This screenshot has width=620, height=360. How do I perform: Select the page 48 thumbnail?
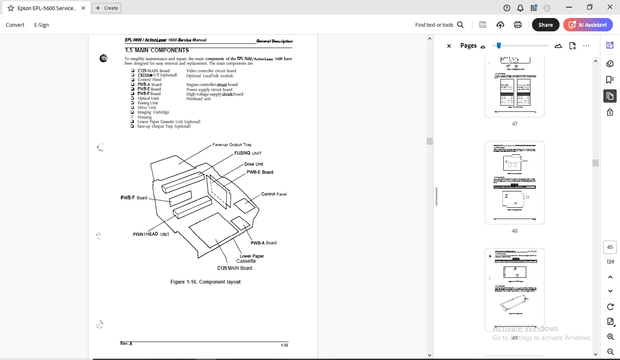point(514,182)
